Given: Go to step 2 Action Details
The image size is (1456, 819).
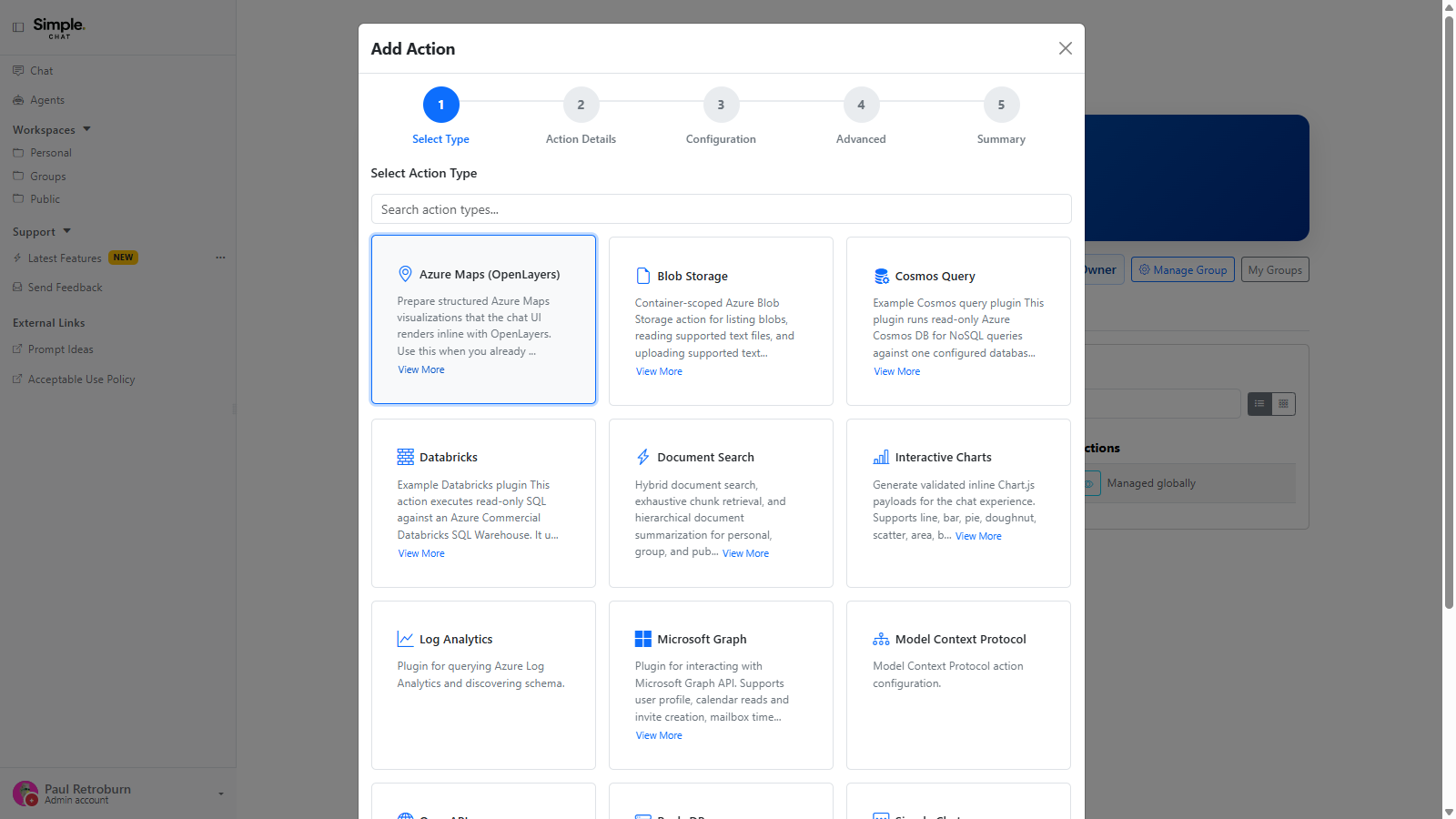Looking at the screenshot, I should tap(581, 105).
